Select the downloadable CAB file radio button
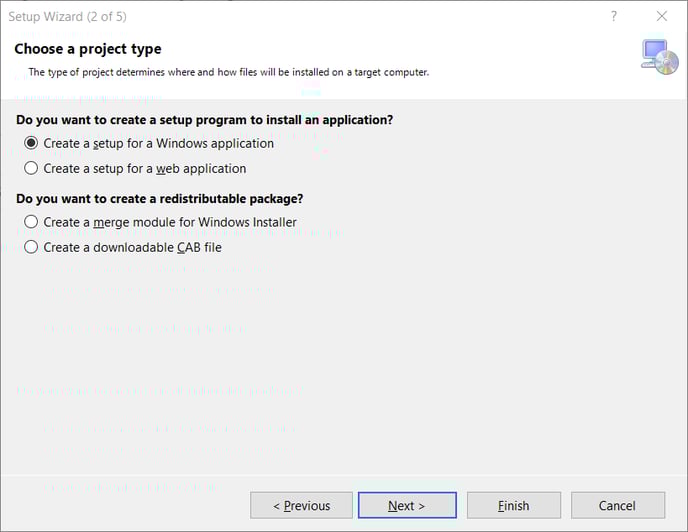This screenshot has height=532, width=688. [32, 247]
